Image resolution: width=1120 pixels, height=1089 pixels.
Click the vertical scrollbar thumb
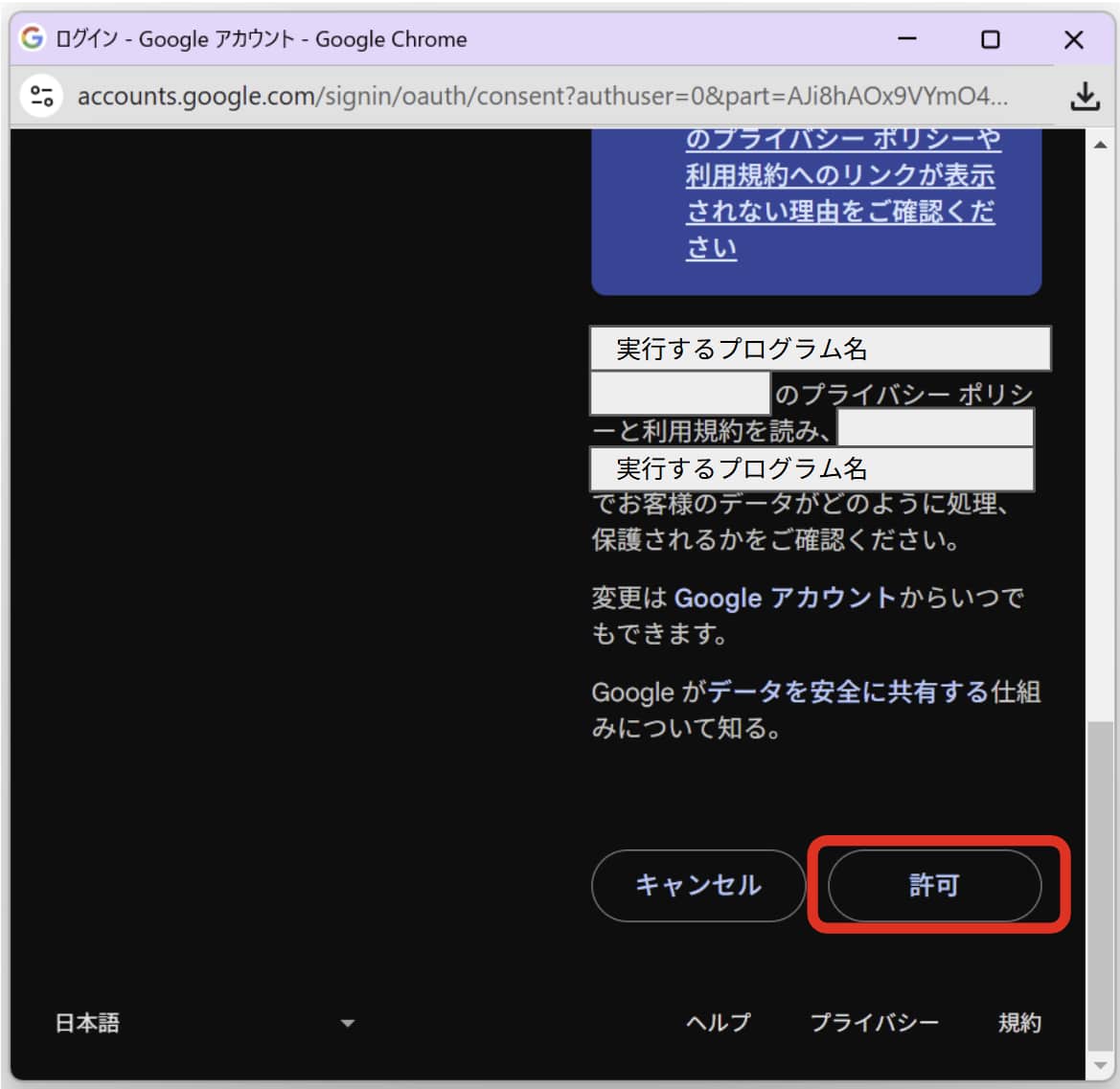click(1101, 886)
